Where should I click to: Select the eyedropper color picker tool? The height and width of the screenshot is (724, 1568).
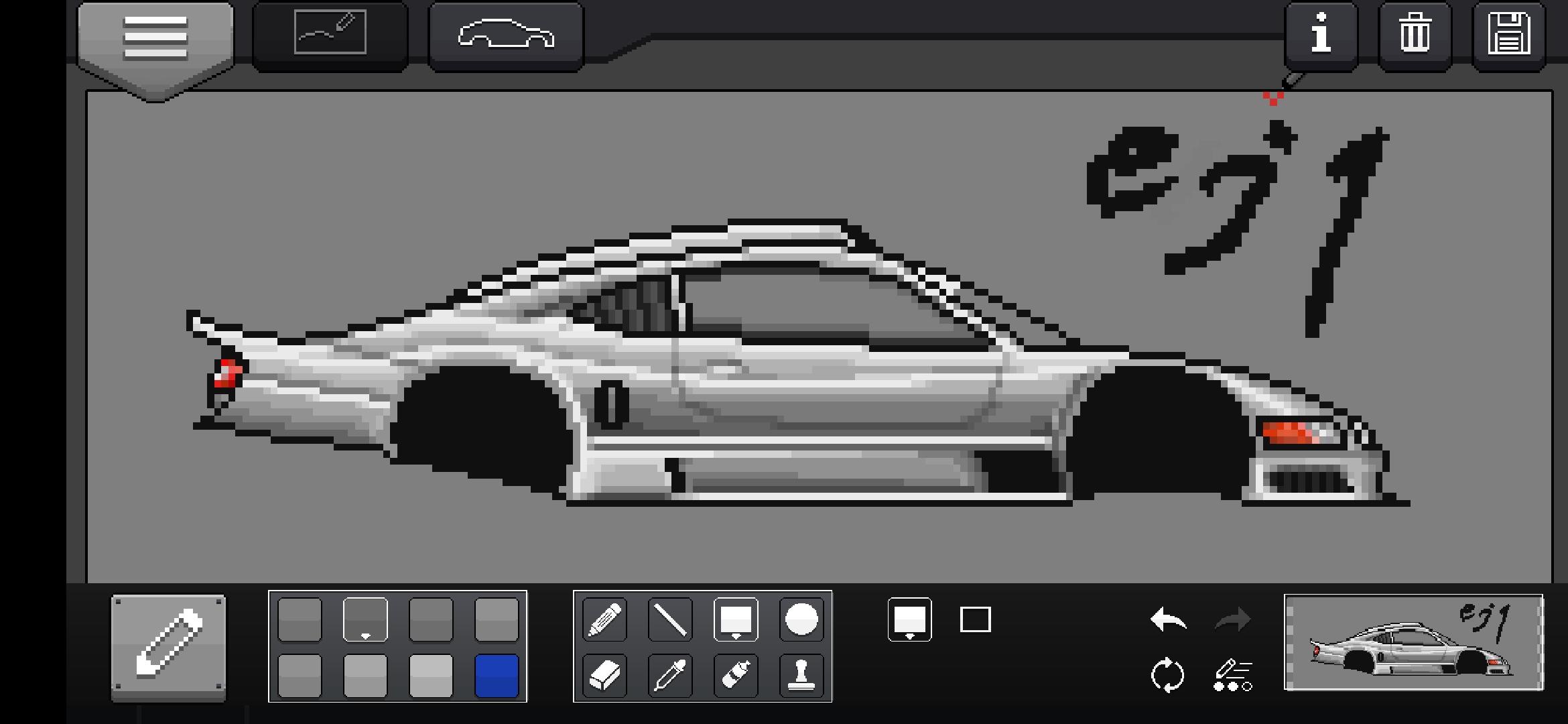click(x=670, y=676)
